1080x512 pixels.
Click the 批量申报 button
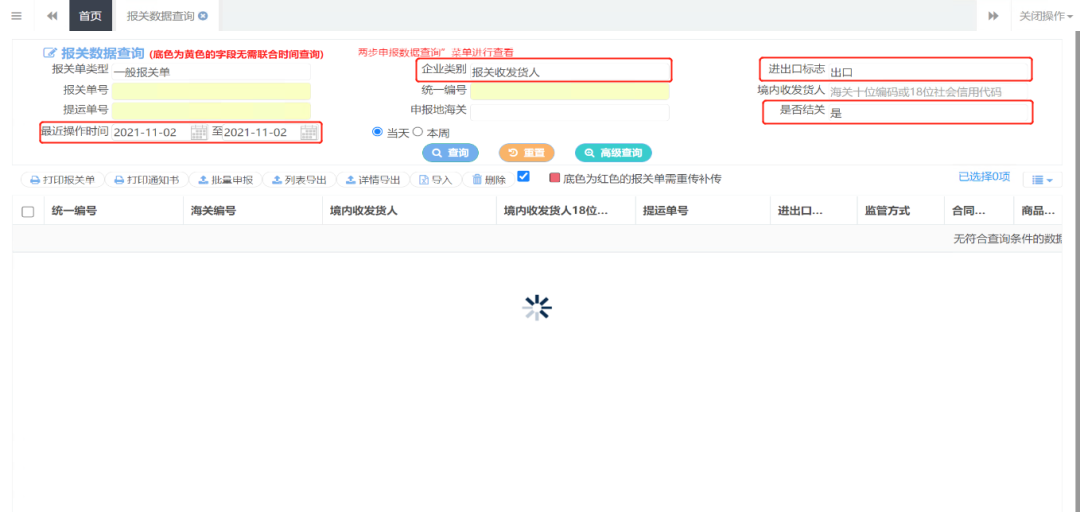point(225,180)
